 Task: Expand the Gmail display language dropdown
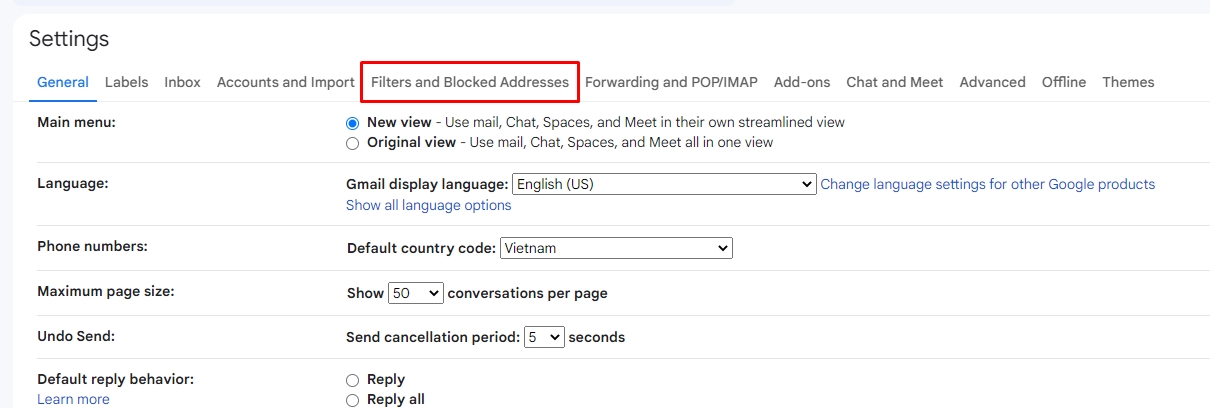pyautogui.click(x=664, y=185)
